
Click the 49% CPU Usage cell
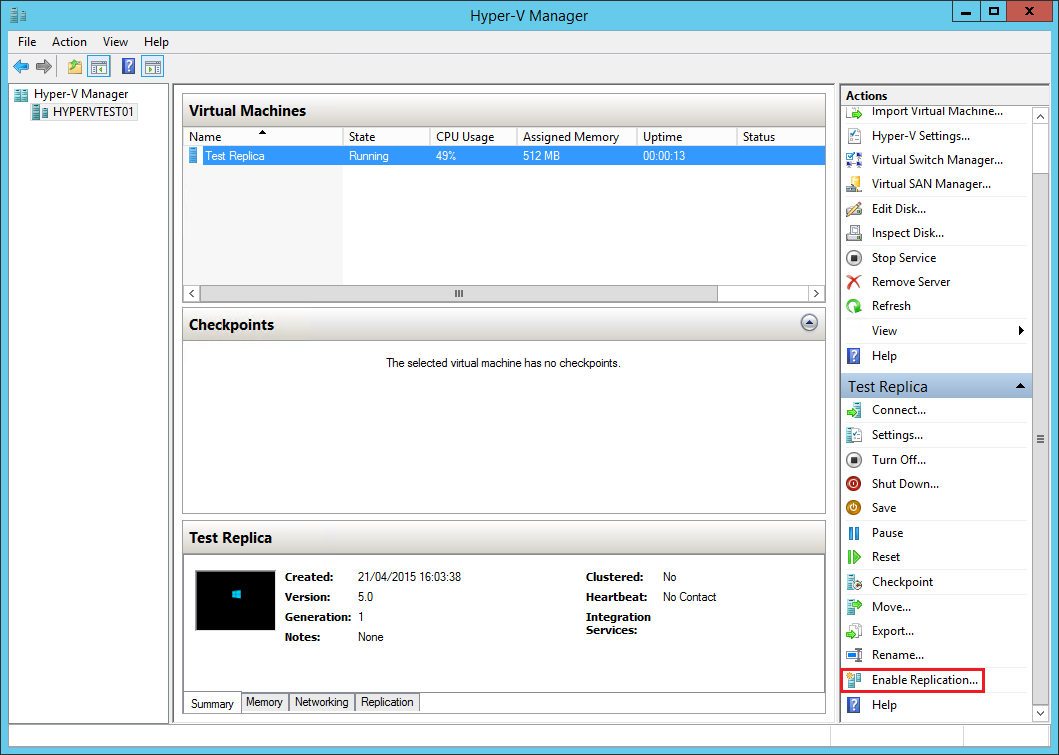(446, 156)
